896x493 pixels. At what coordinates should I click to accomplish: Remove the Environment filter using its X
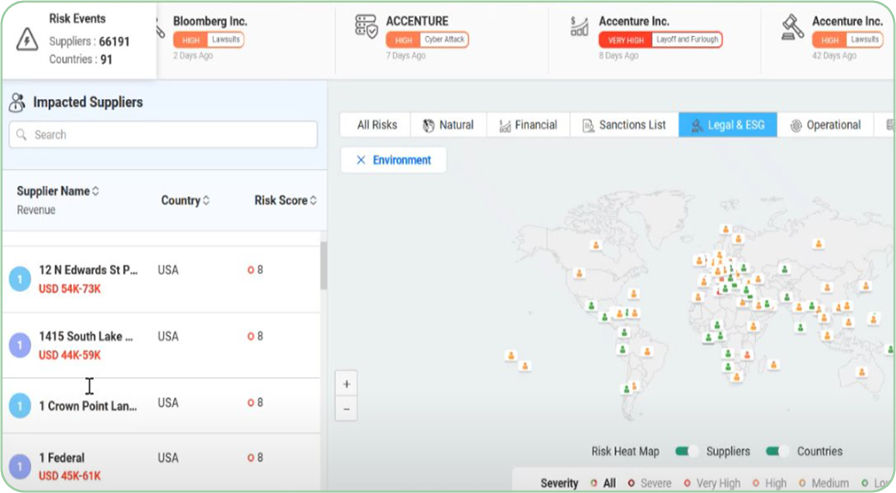click(361, 160)
